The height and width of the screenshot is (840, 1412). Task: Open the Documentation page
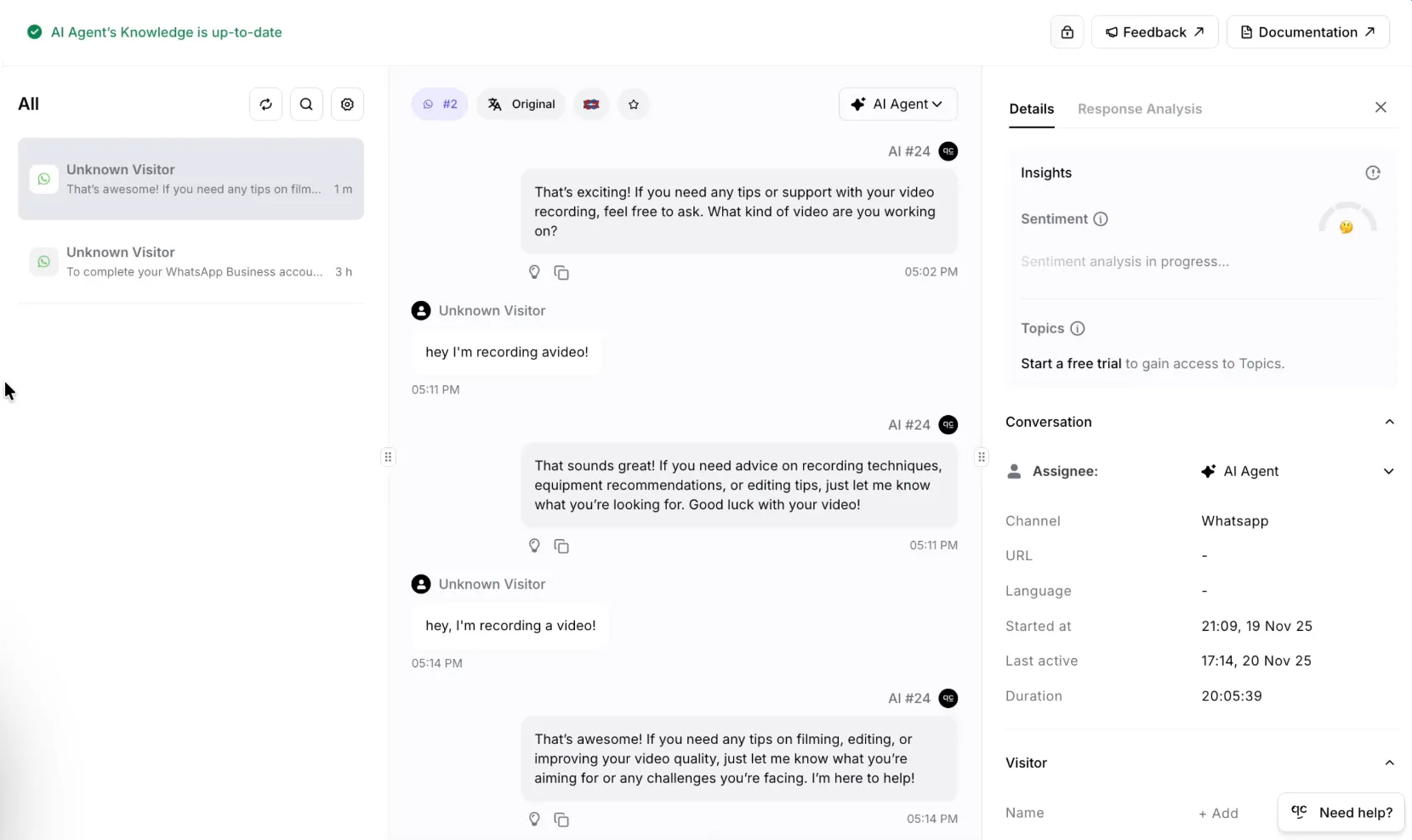(x=1308, y=31)
